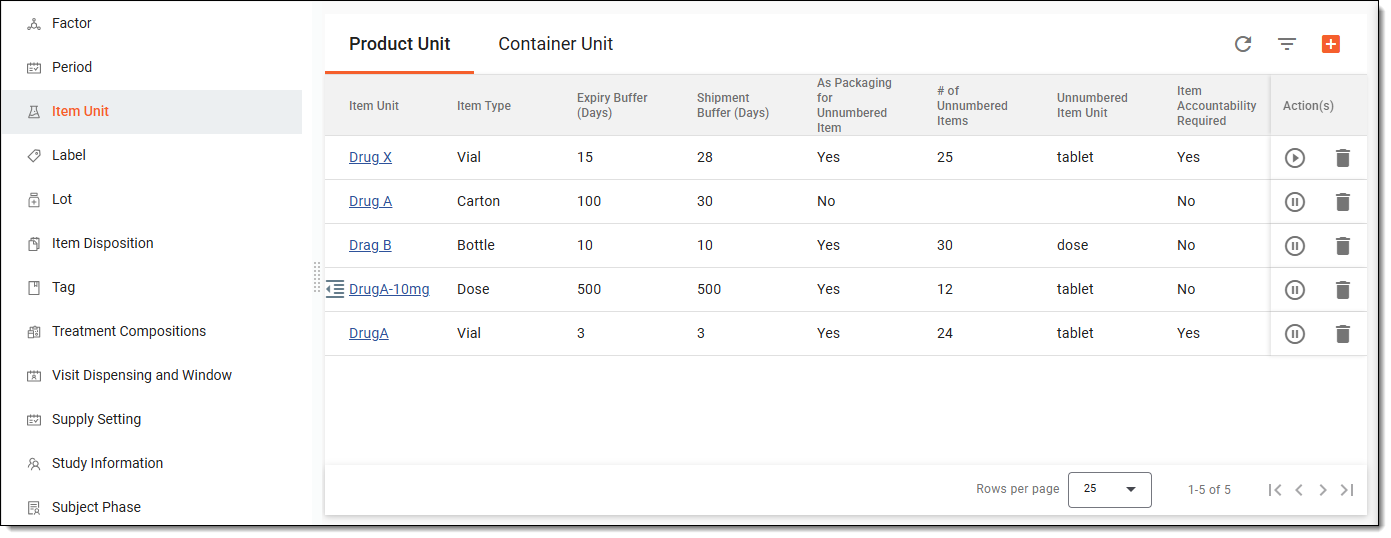Add a new item unit with orange plus
Screen dimensions: 1391x538
coord(1330,44)
